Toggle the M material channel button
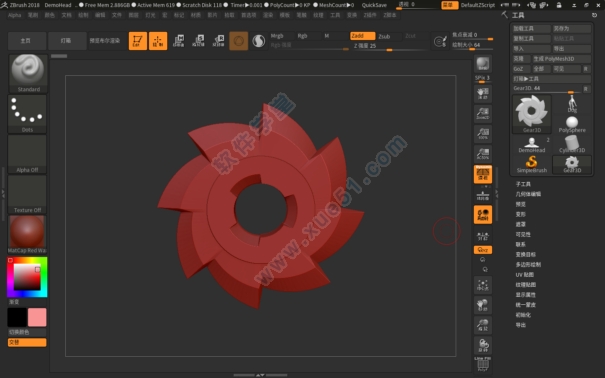 (335, 36)
